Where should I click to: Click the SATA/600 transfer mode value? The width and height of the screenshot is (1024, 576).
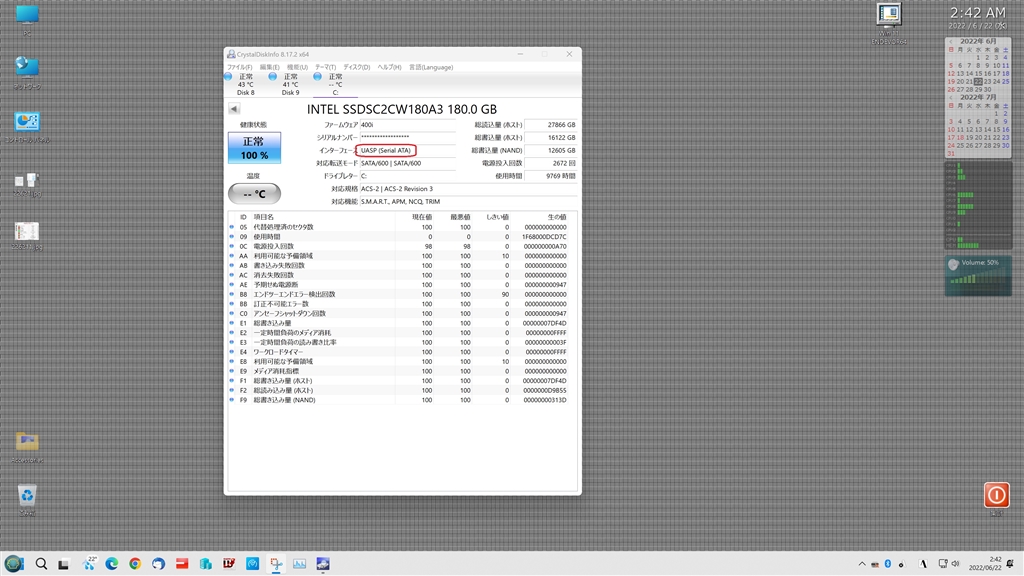click(x=408, y=163)
